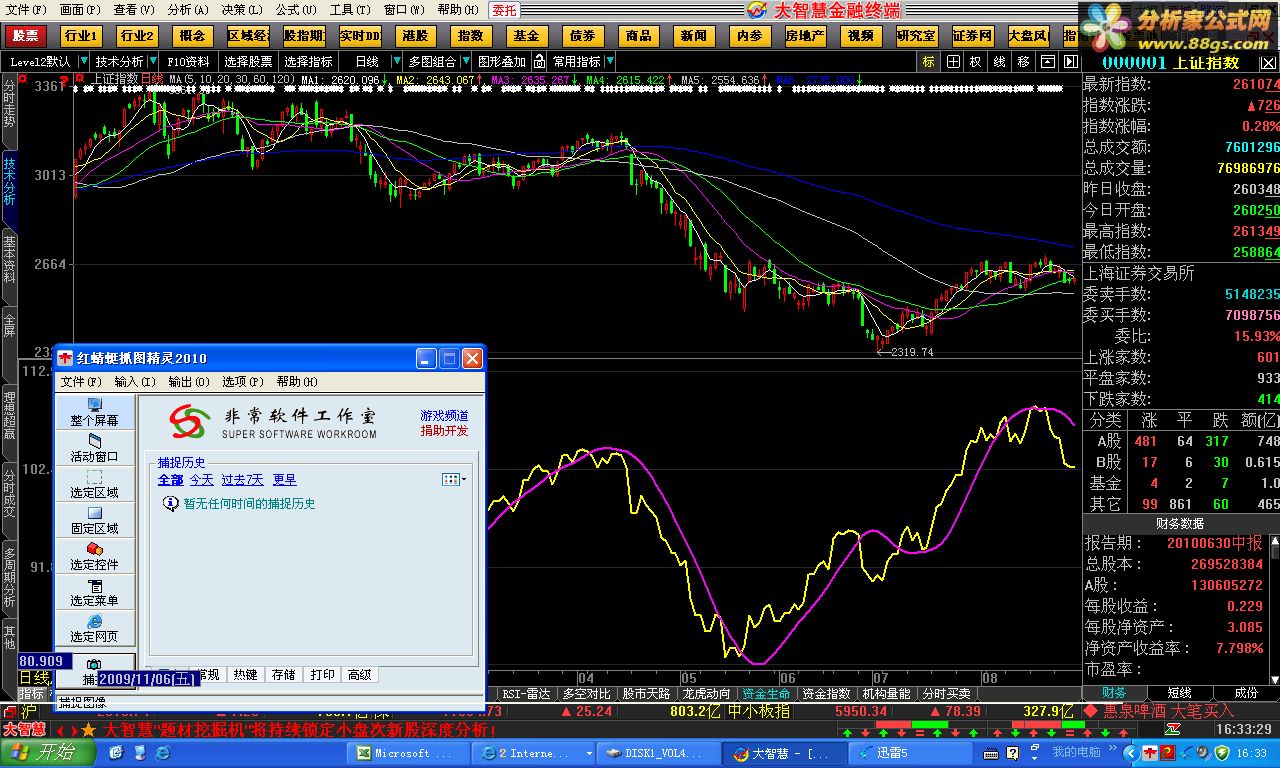Select the 选定网页 webpage capture tool
The width and height of the screenshot is (1280, 768).
pos(94,628)
